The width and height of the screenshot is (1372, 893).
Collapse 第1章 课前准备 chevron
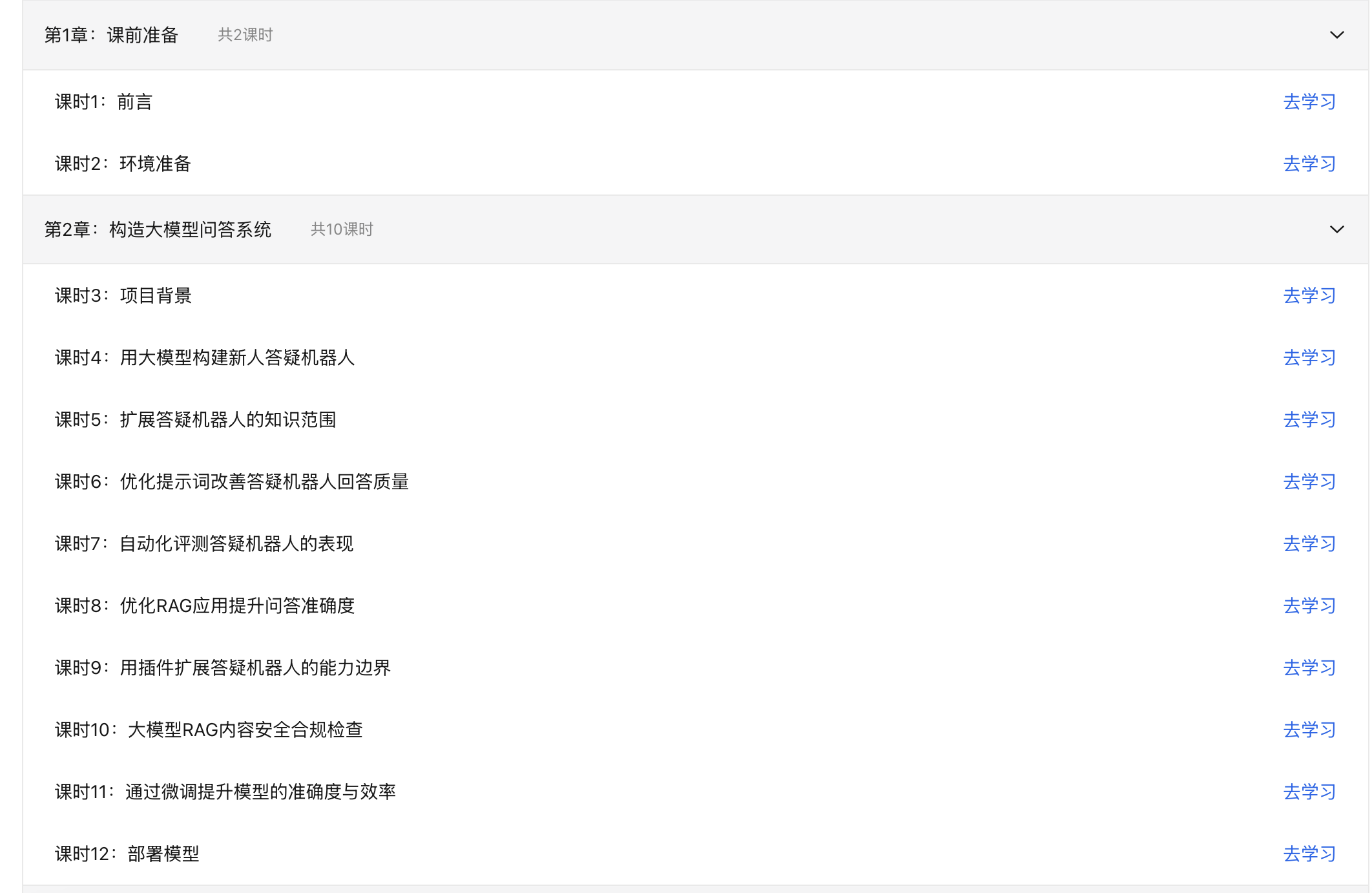pyautogui.click(x=1336, y=35)
